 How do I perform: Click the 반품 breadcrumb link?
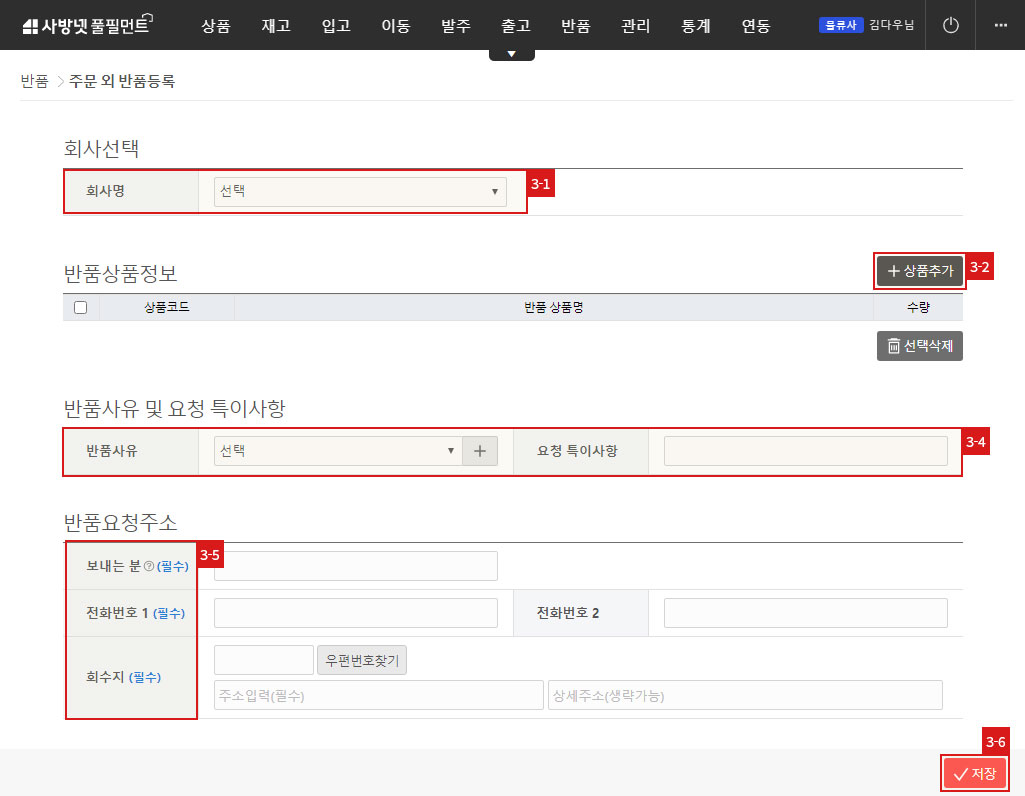(35, 81)
